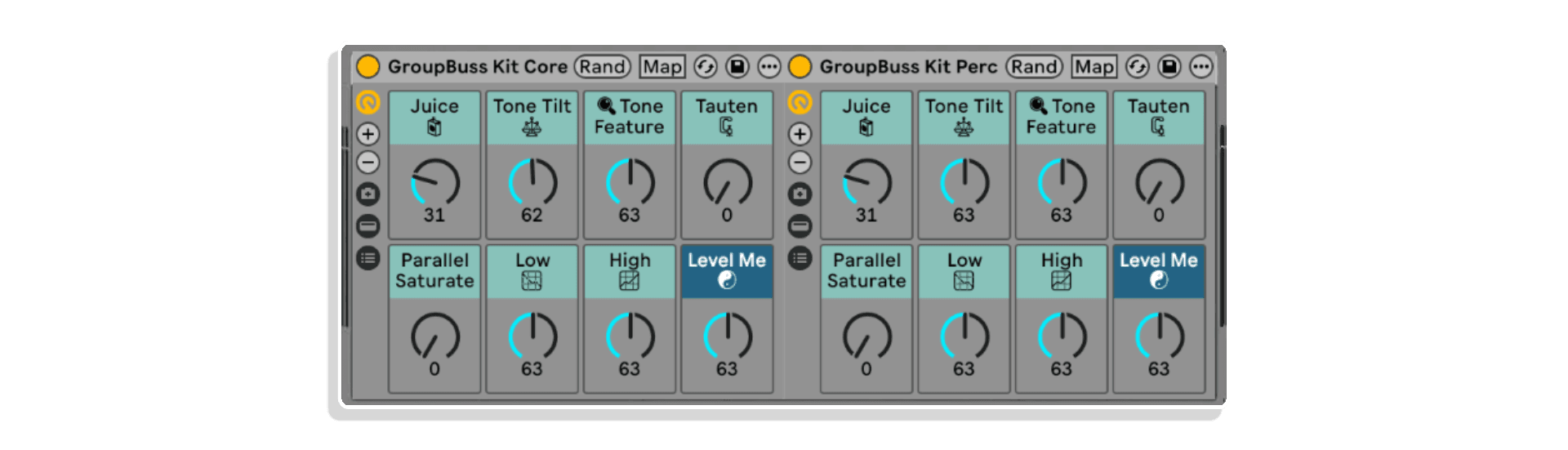1568x450 pixels.
Task: Click hot-swap preset icon on Kit Perc
Action: [x=1138, y=66]
